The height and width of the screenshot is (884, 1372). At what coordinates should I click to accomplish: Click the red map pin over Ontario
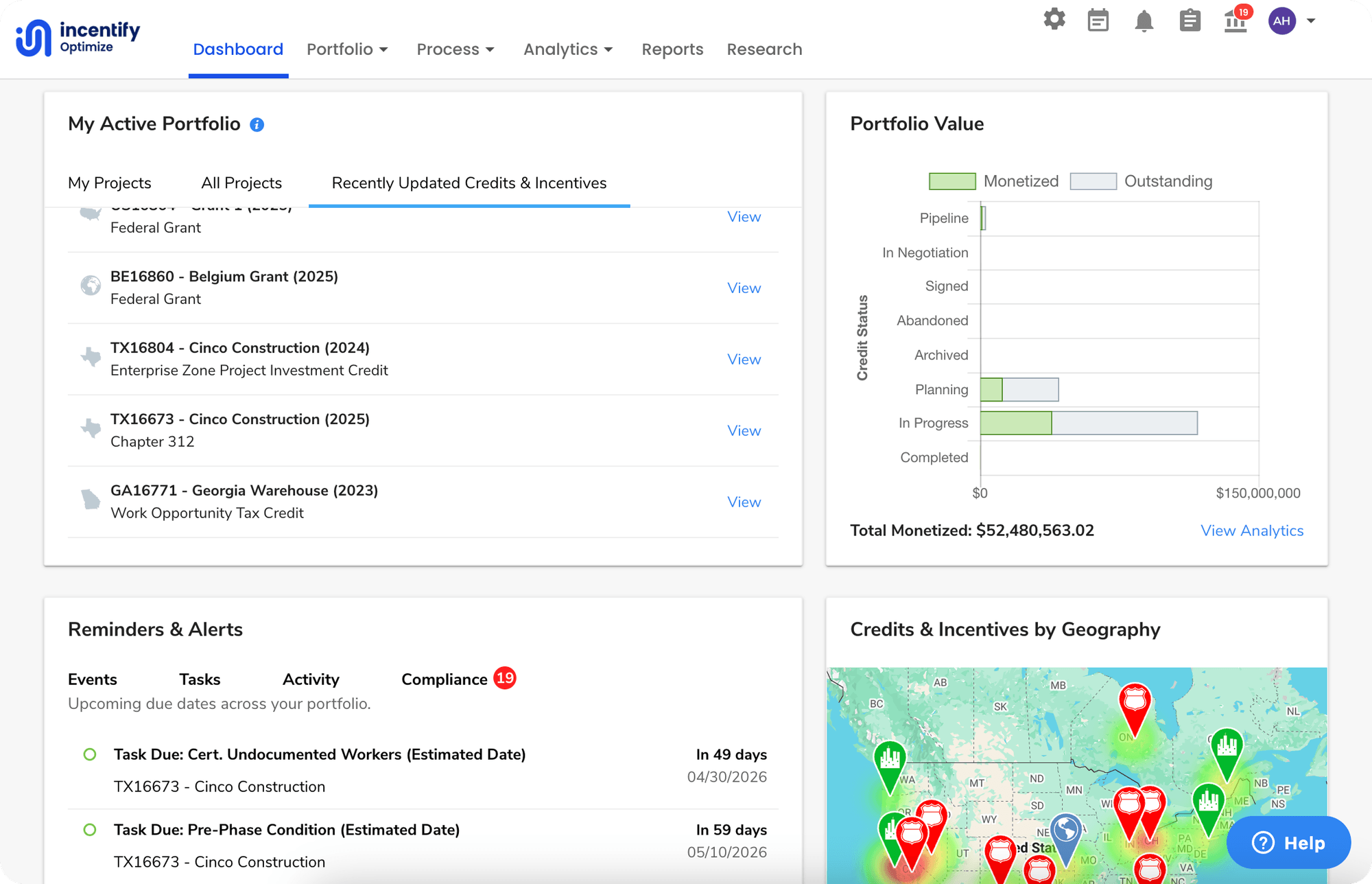pyautogui.click(x=1135, y=708)
